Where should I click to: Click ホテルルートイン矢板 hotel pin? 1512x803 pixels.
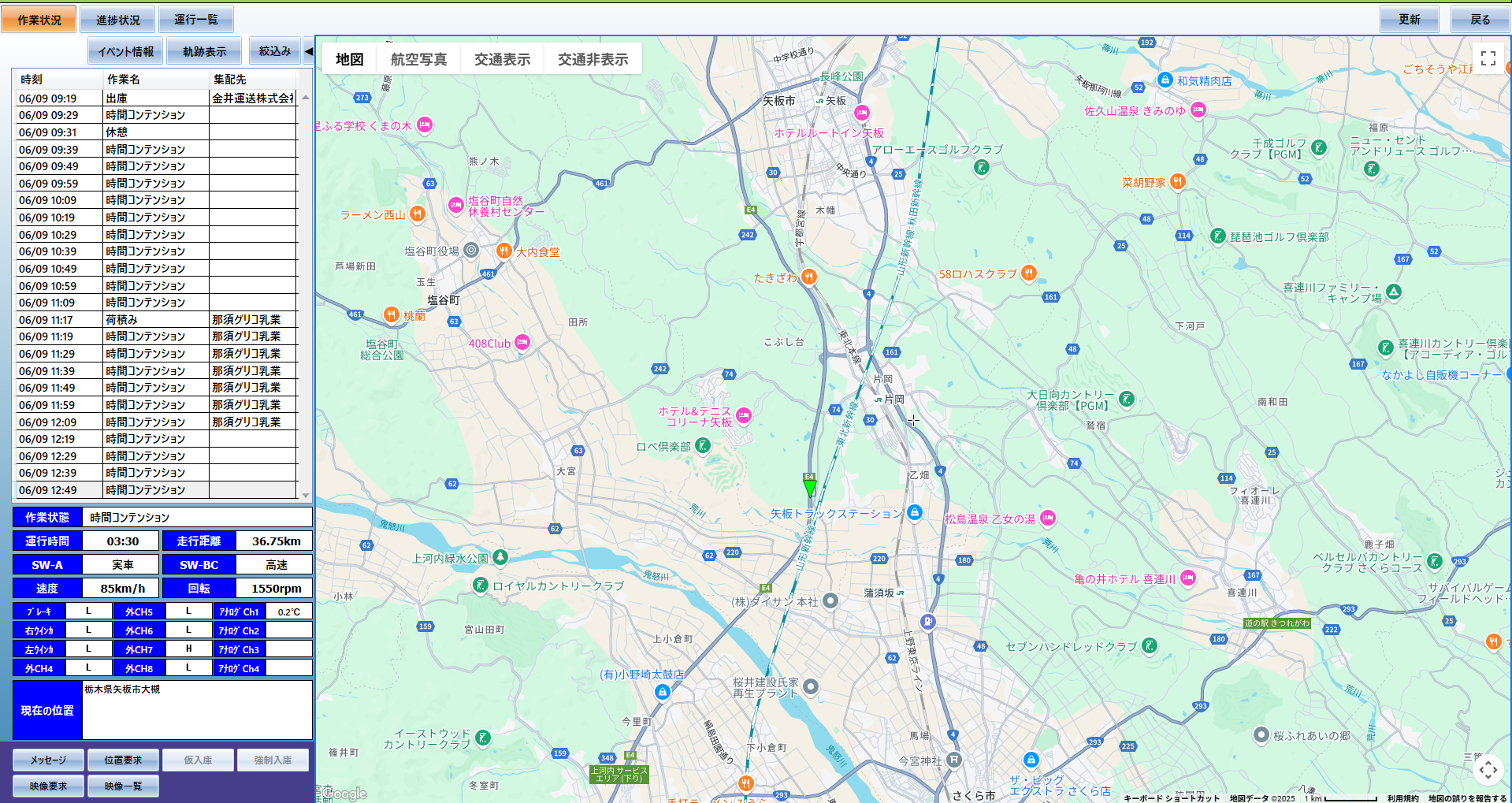pos(862,113)
